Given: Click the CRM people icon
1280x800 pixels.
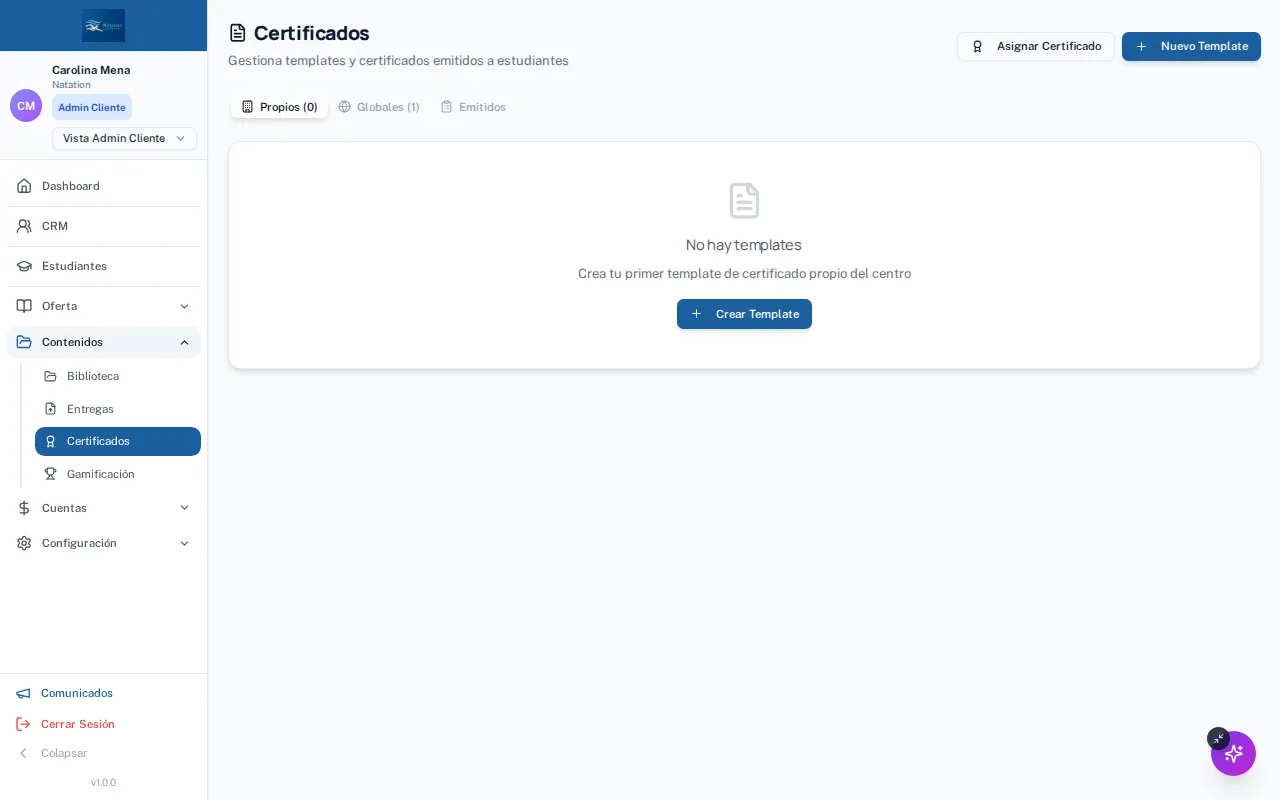Looking at the screenshot, I should (x=24, y=226).
